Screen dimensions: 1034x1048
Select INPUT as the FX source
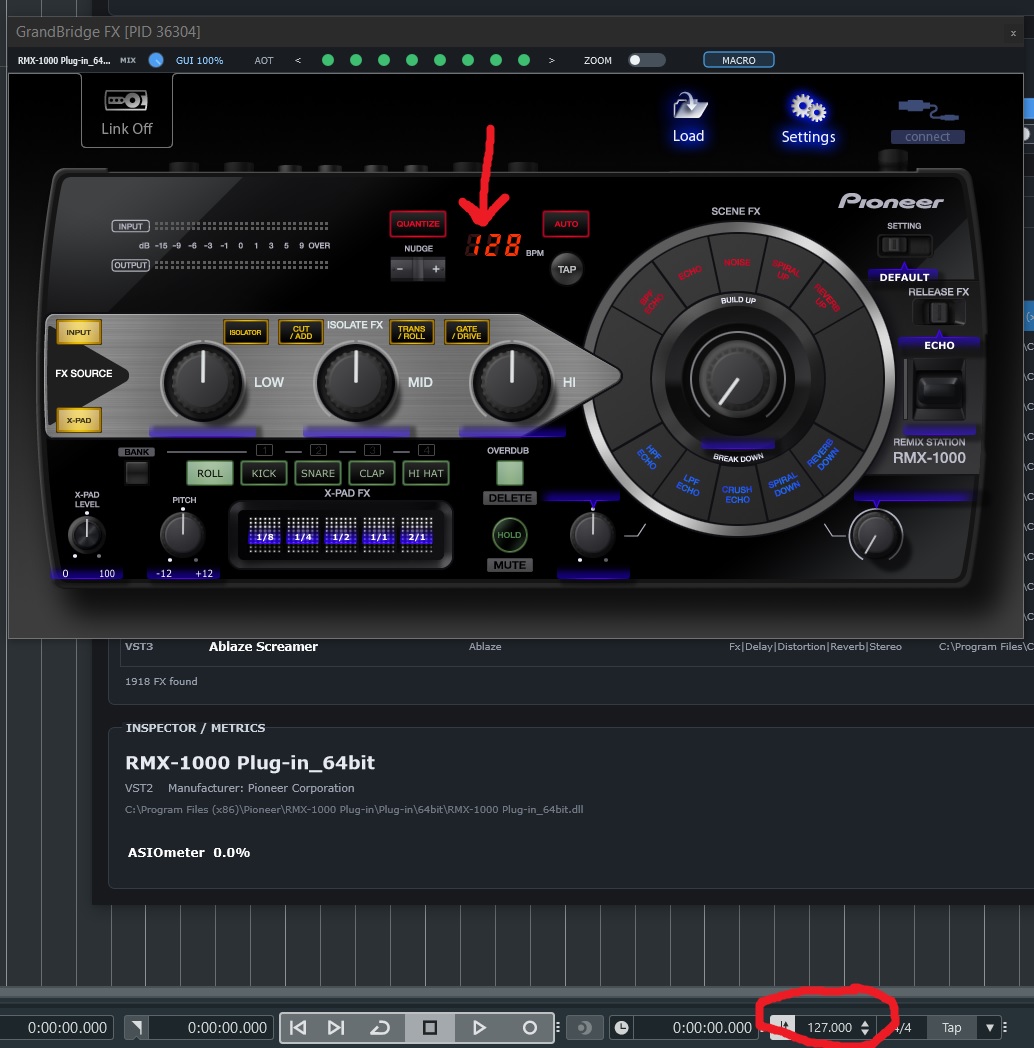pos(78,332)
